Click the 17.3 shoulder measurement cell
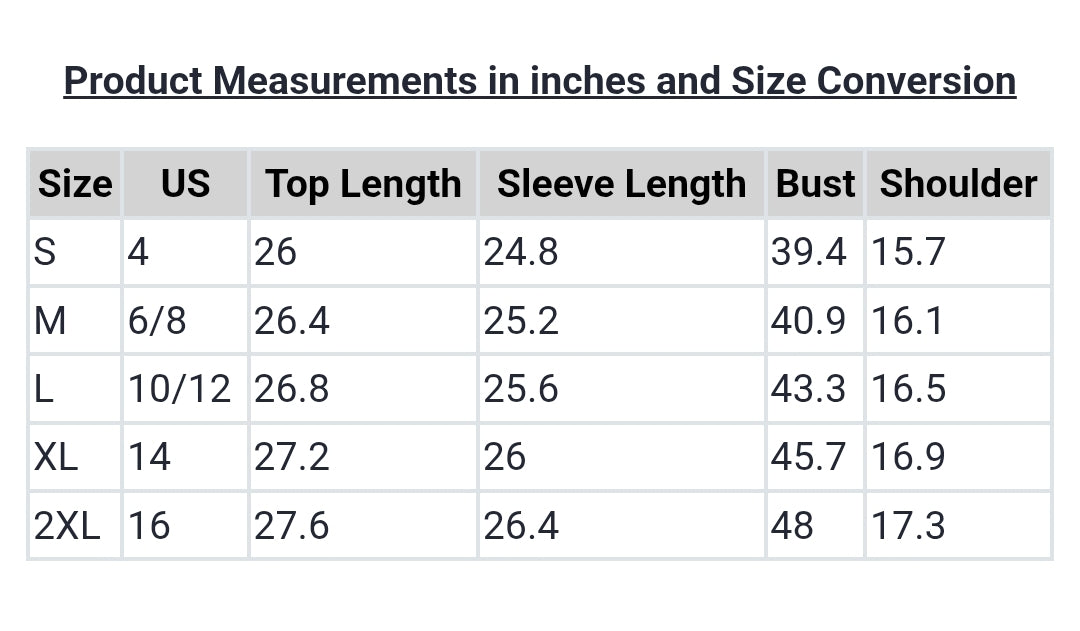Image resolution: width=1080 pixels, height=631 pixels. pyautogui.click(x=907, y=526)
